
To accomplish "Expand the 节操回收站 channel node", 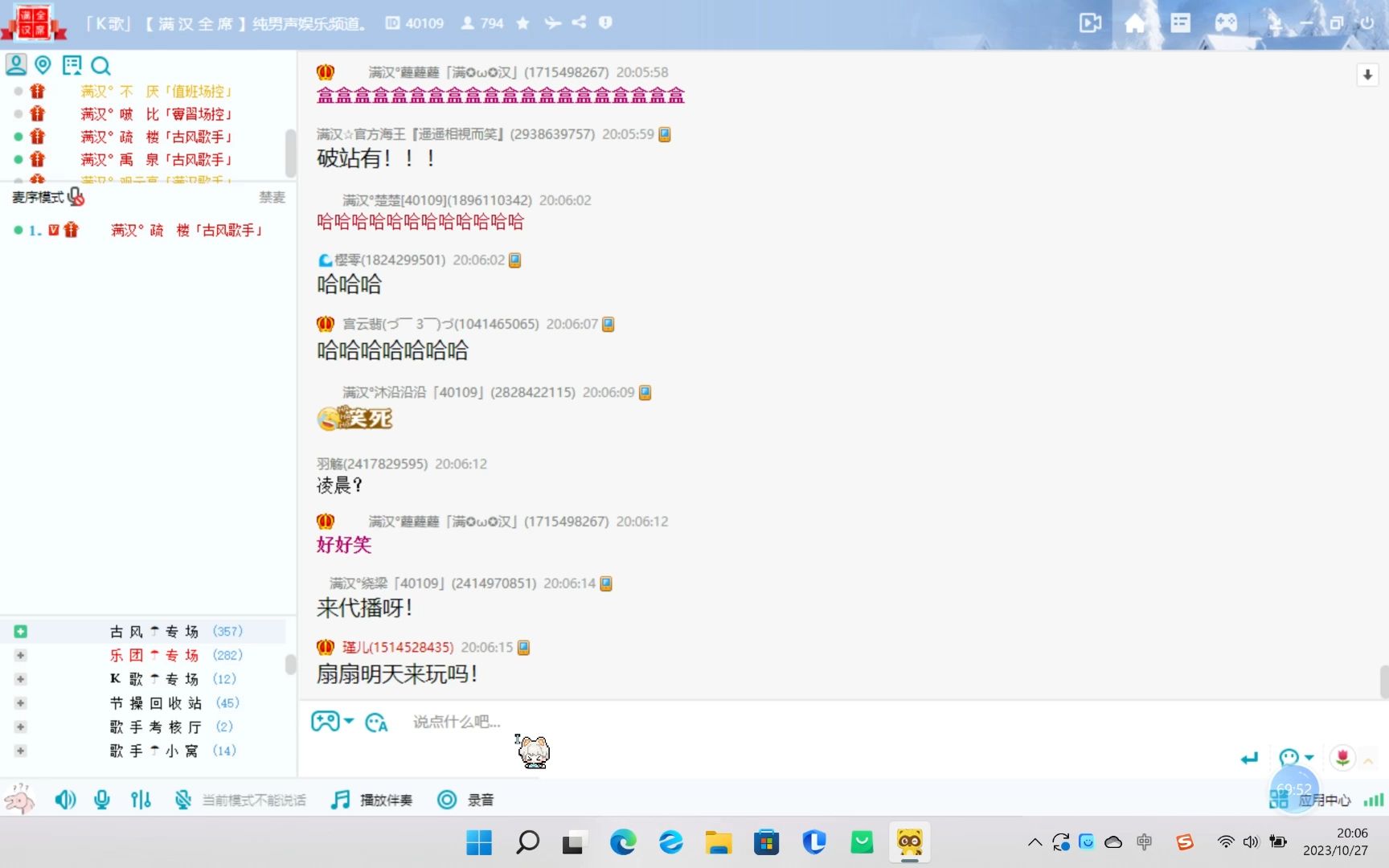I will [x=20, y=703].
